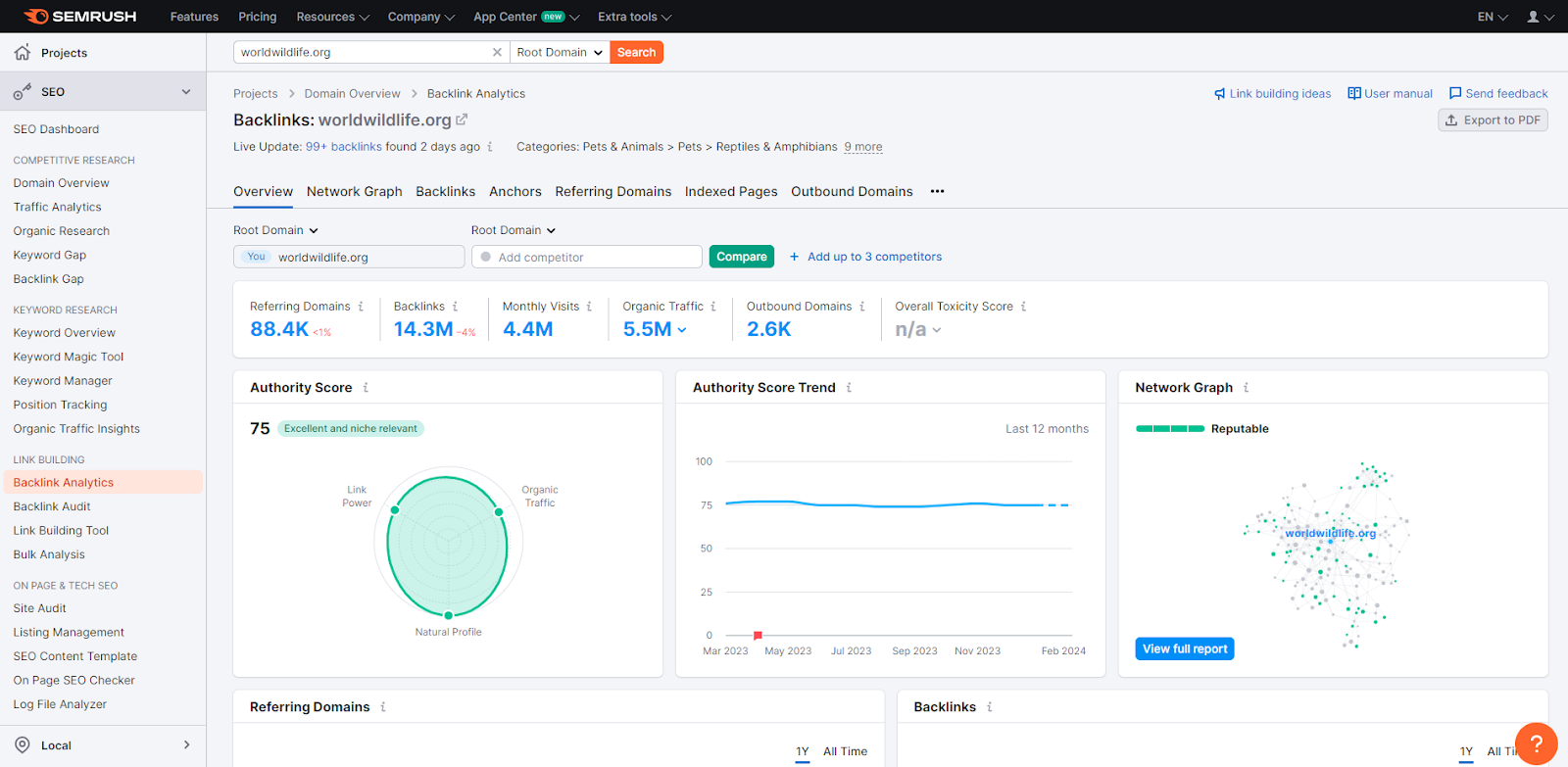The width and height of the screenshot is (1568, 767).
Task: Click Organic Traffic info icon
Action: (x=713, y=307)
